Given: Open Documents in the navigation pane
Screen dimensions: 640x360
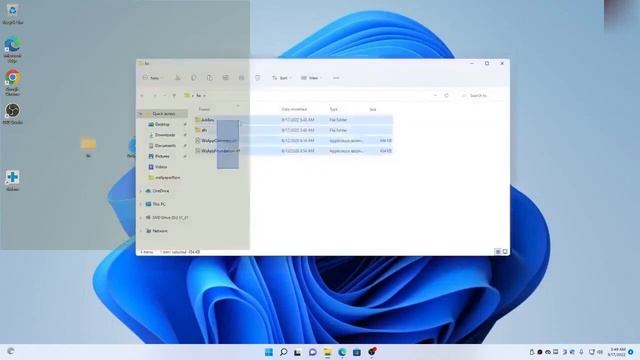Looking at the screenshot, I should coord(165,145).
